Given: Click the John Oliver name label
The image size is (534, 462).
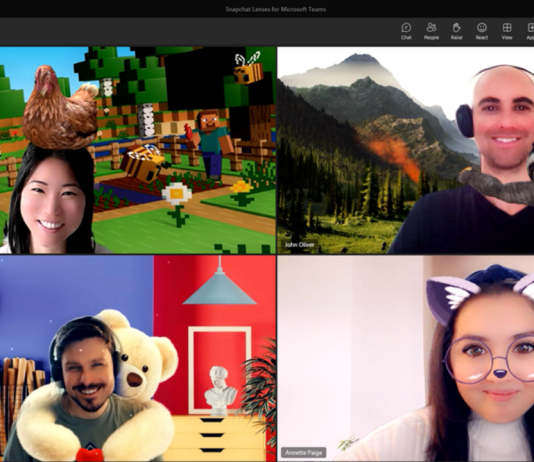Looking at the screenshot, I should click(299, 244).
